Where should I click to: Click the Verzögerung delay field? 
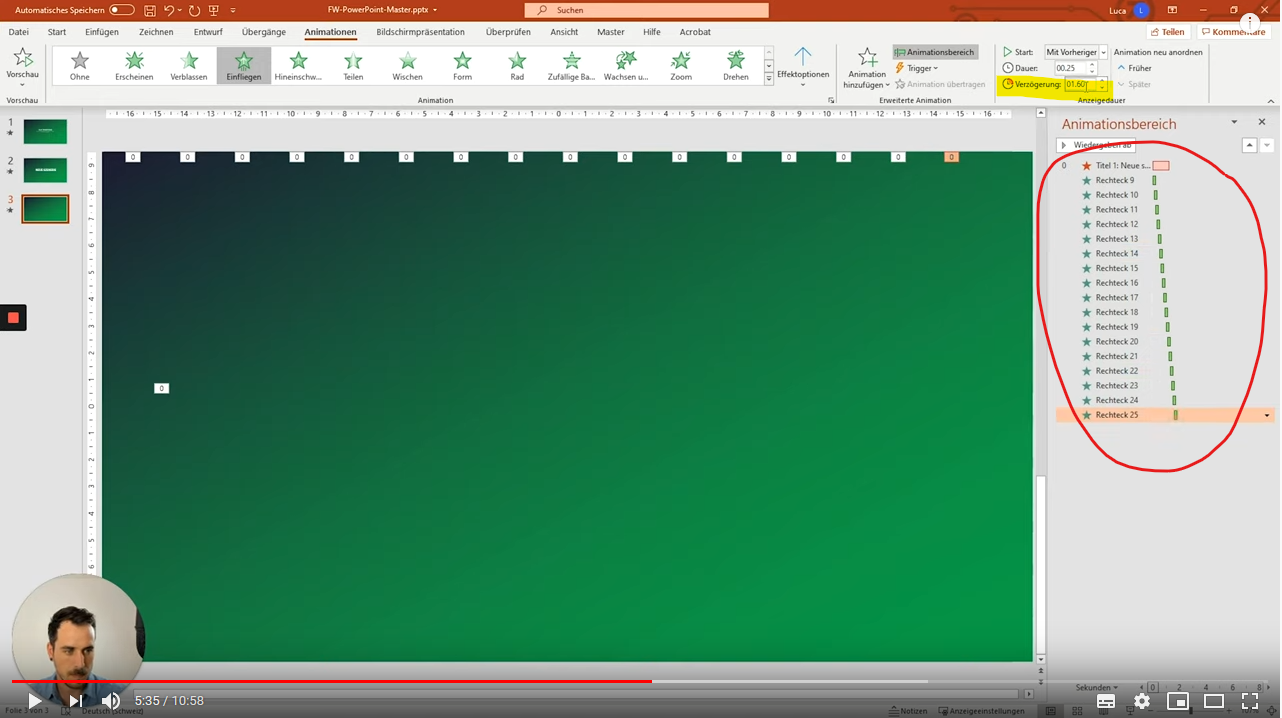1080,84
